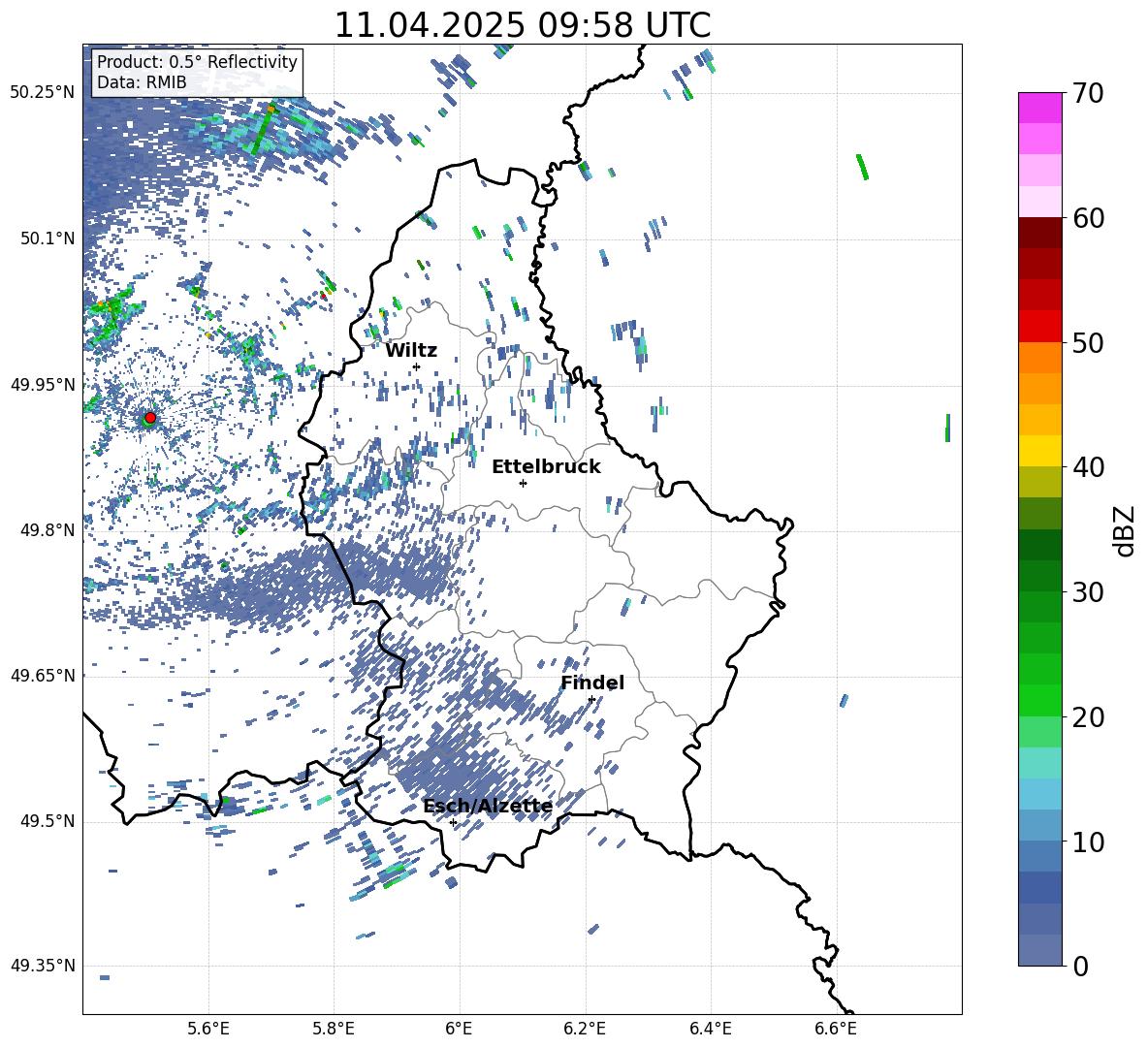The height and width of the screenshot is (1048, 1148).
Task: Click the 0 value on colorbar
Action: [1080, 966]
